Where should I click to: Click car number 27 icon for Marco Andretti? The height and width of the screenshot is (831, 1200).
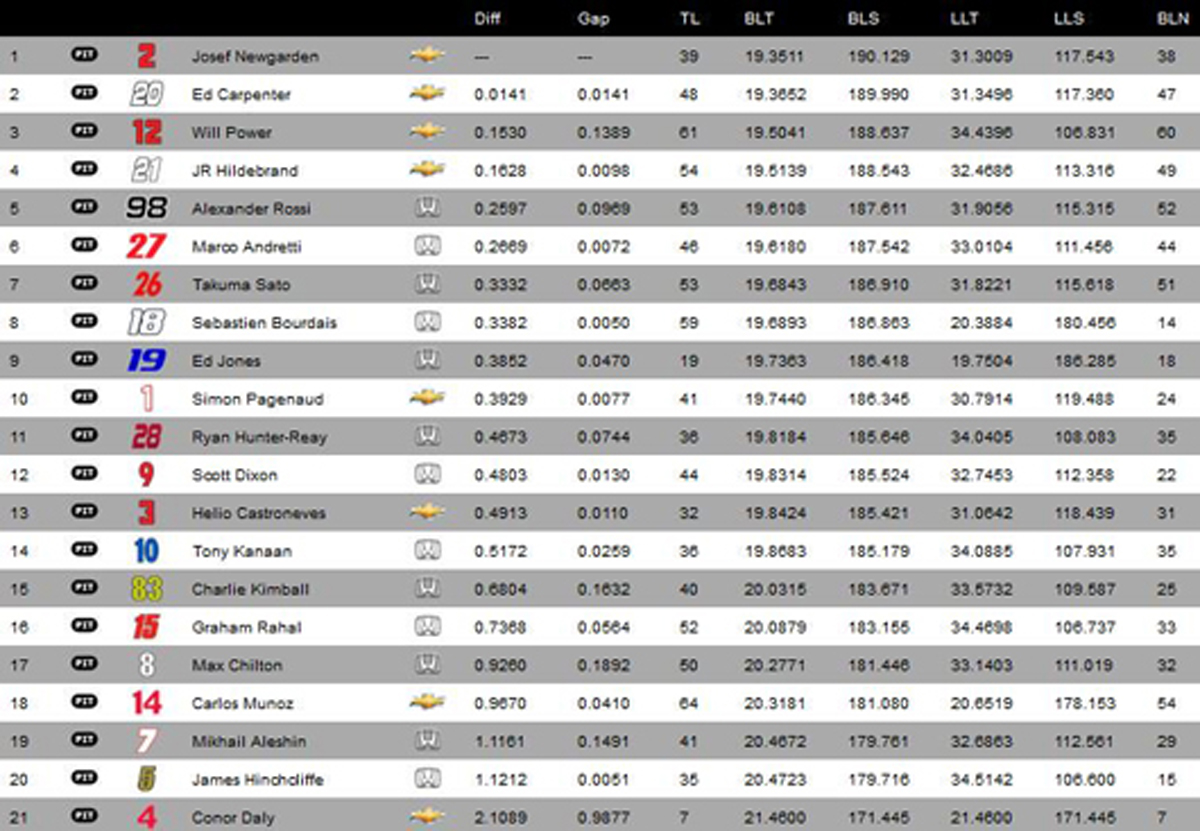146,246
